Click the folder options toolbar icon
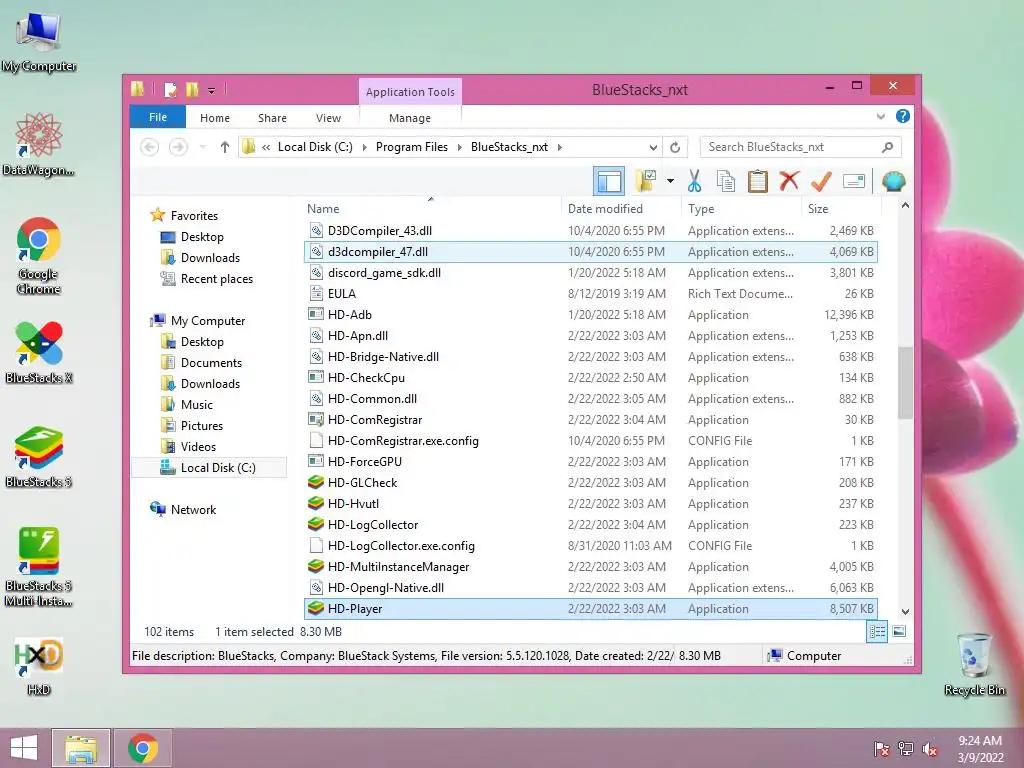This screenshot has height=768, width=1024. (646, 181)
